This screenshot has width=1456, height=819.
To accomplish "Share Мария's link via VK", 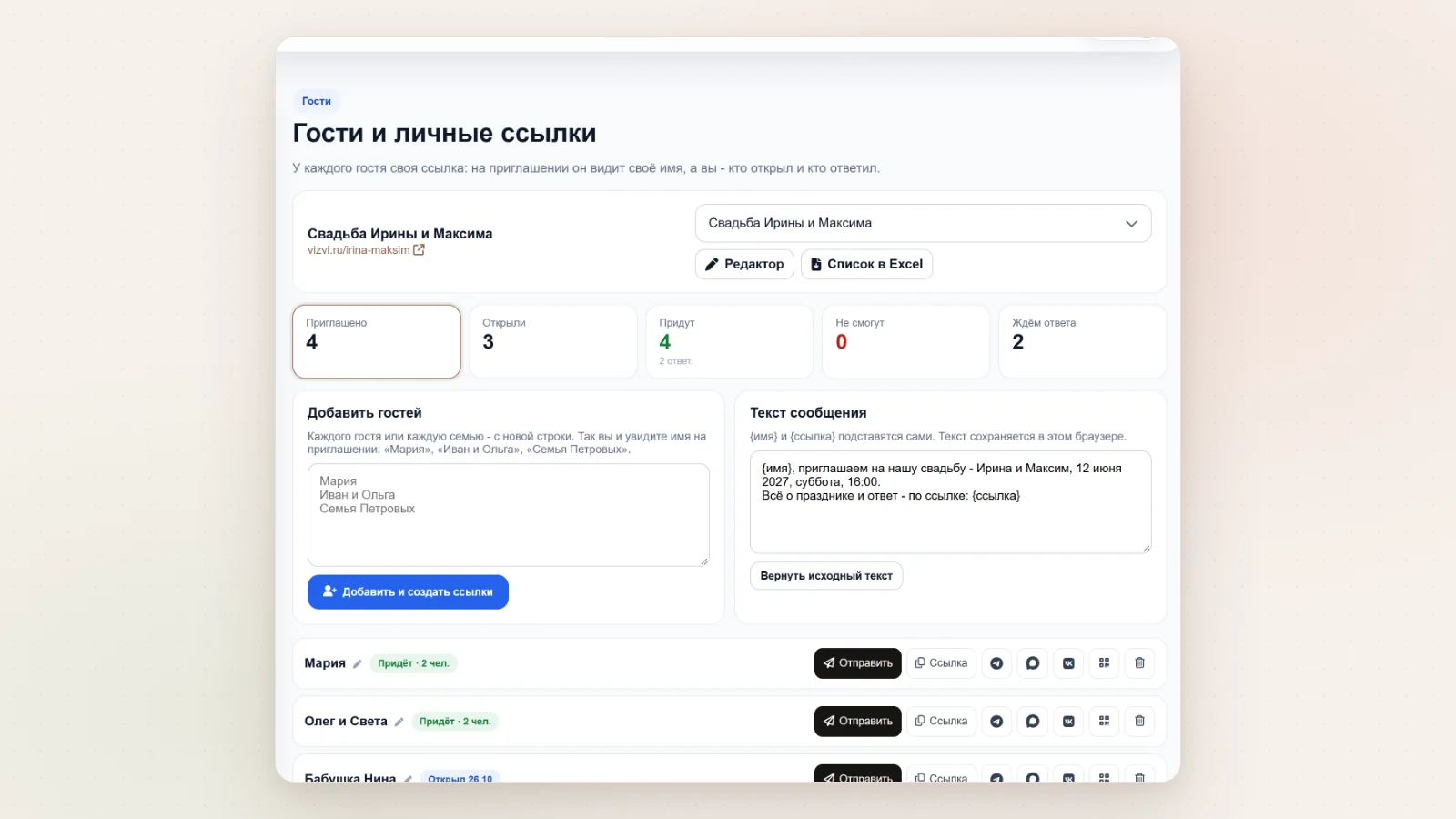I will click(x=1068, y=663).
